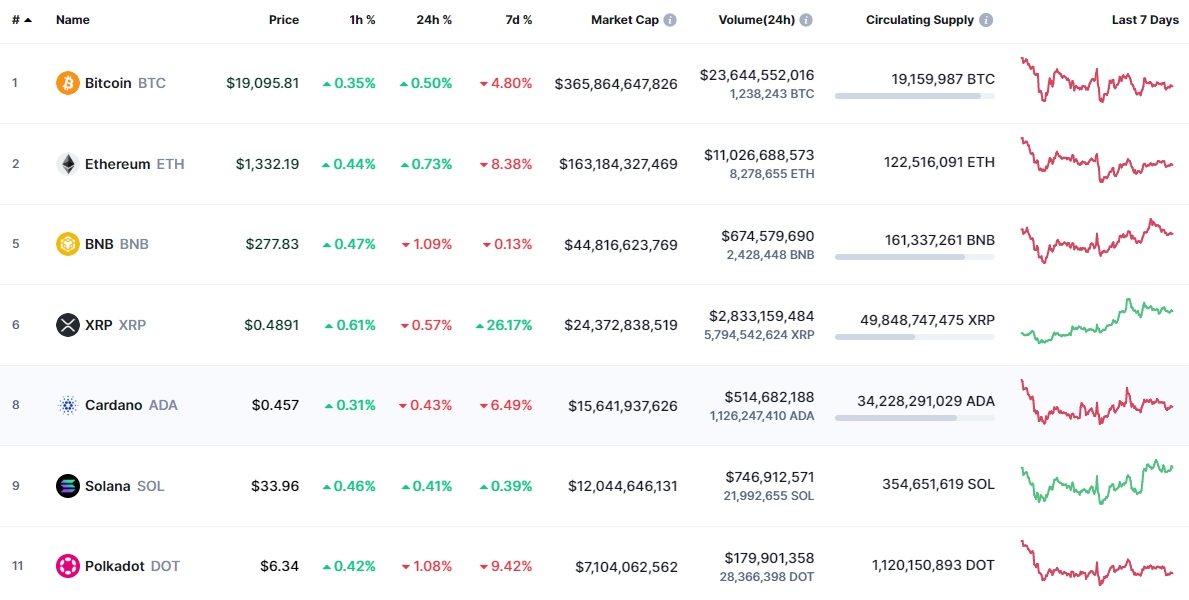The height and width of the screenshot is (600, 1189).
Task: Click Bitcoin's market cap $365,864,647,826
Action: [x=616, y=83]
